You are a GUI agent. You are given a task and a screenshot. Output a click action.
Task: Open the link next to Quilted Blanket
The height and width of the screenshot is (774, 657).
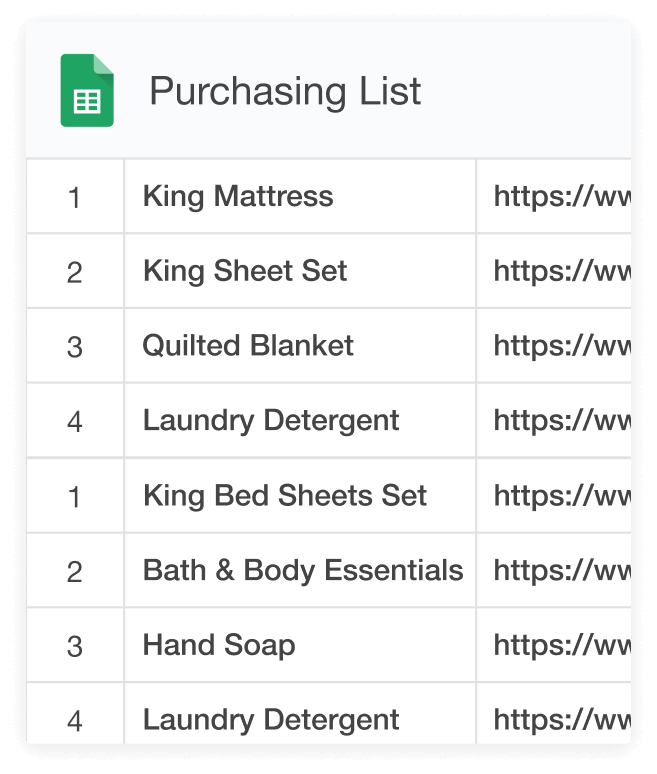561,346
